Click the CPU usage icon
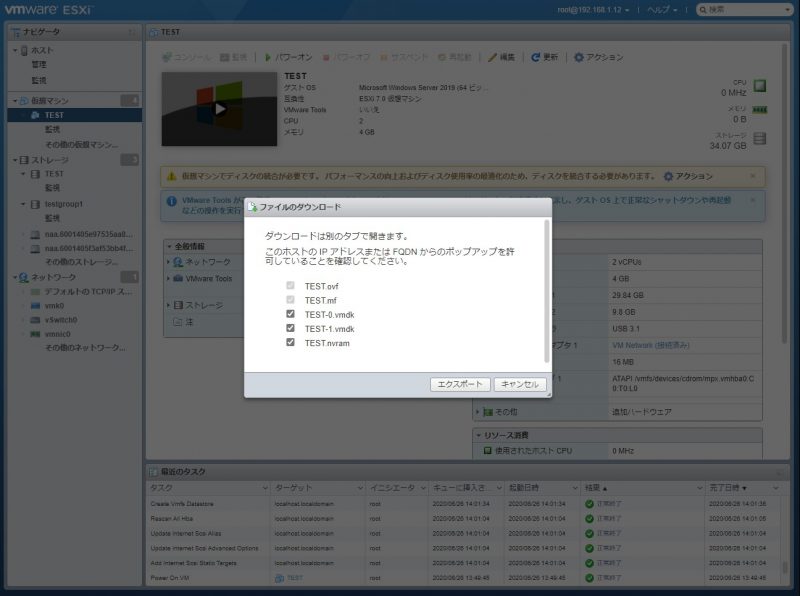 tap(760, 86)
